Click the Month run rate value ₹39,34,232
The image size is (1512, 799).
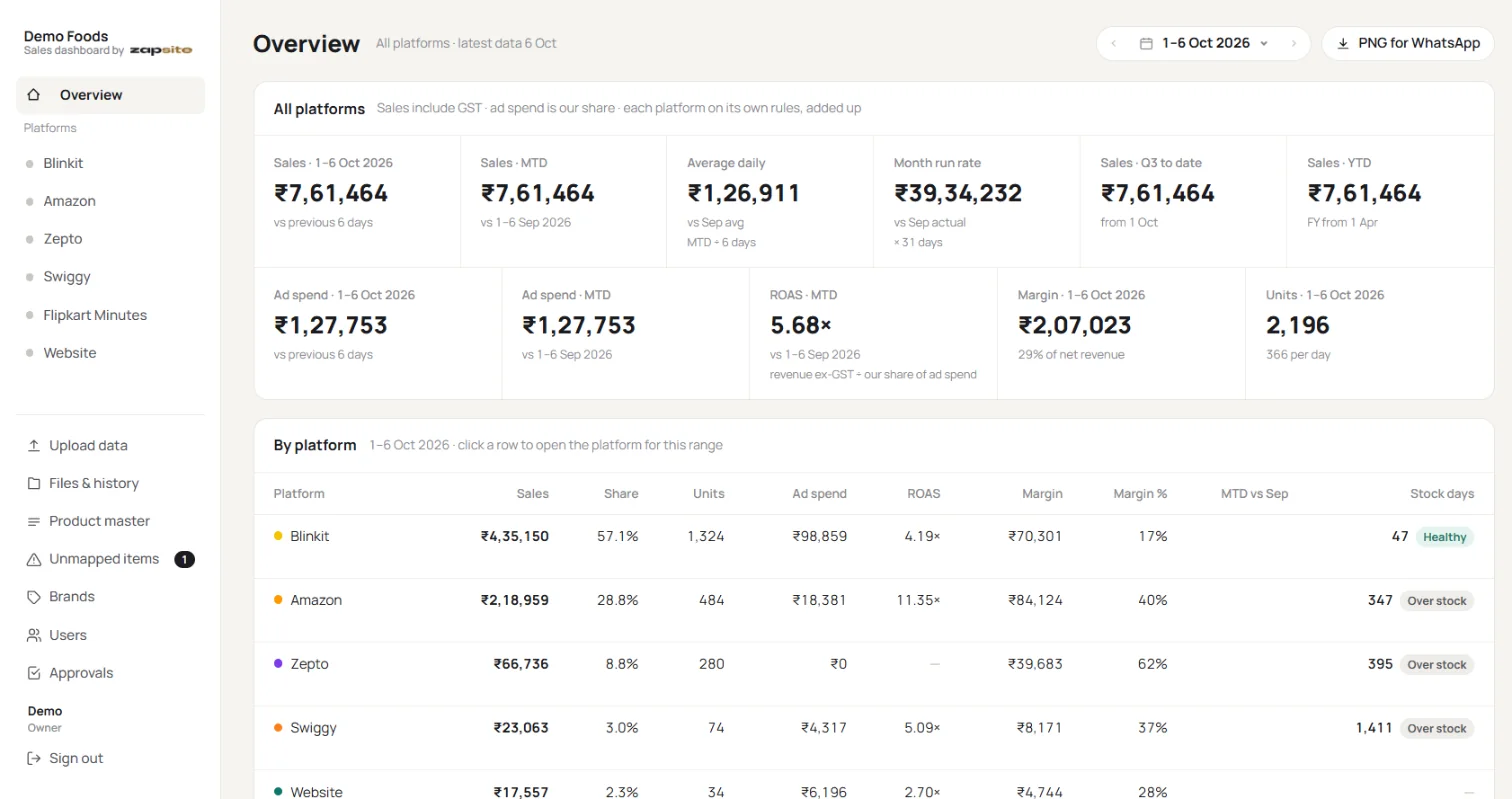tap(958, 193)
